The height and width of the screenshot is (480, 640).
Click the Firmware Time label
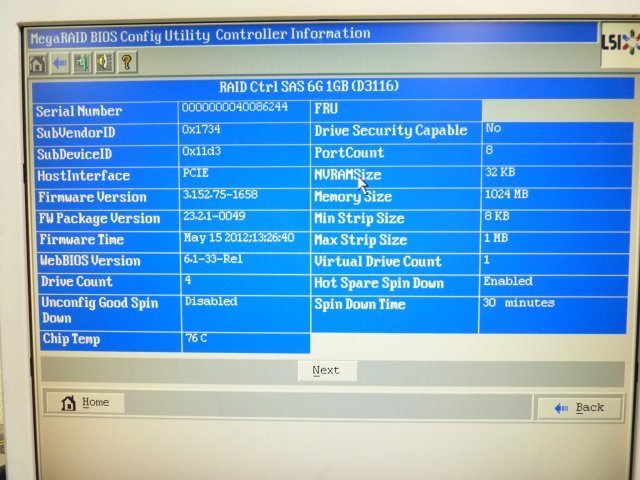[x=82, y=239]
